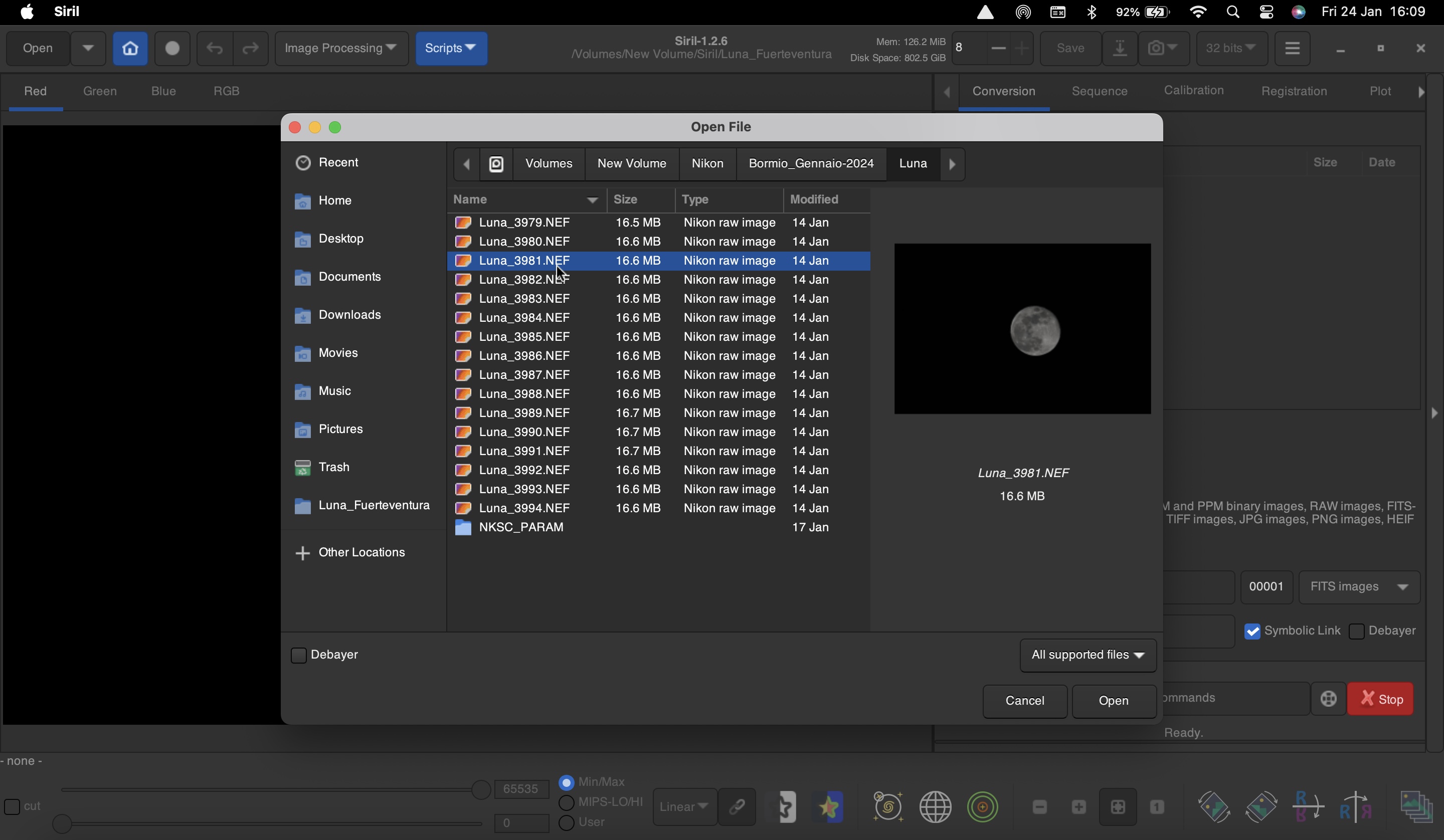Open the Scripts dropdown menu

click(451, 48)
